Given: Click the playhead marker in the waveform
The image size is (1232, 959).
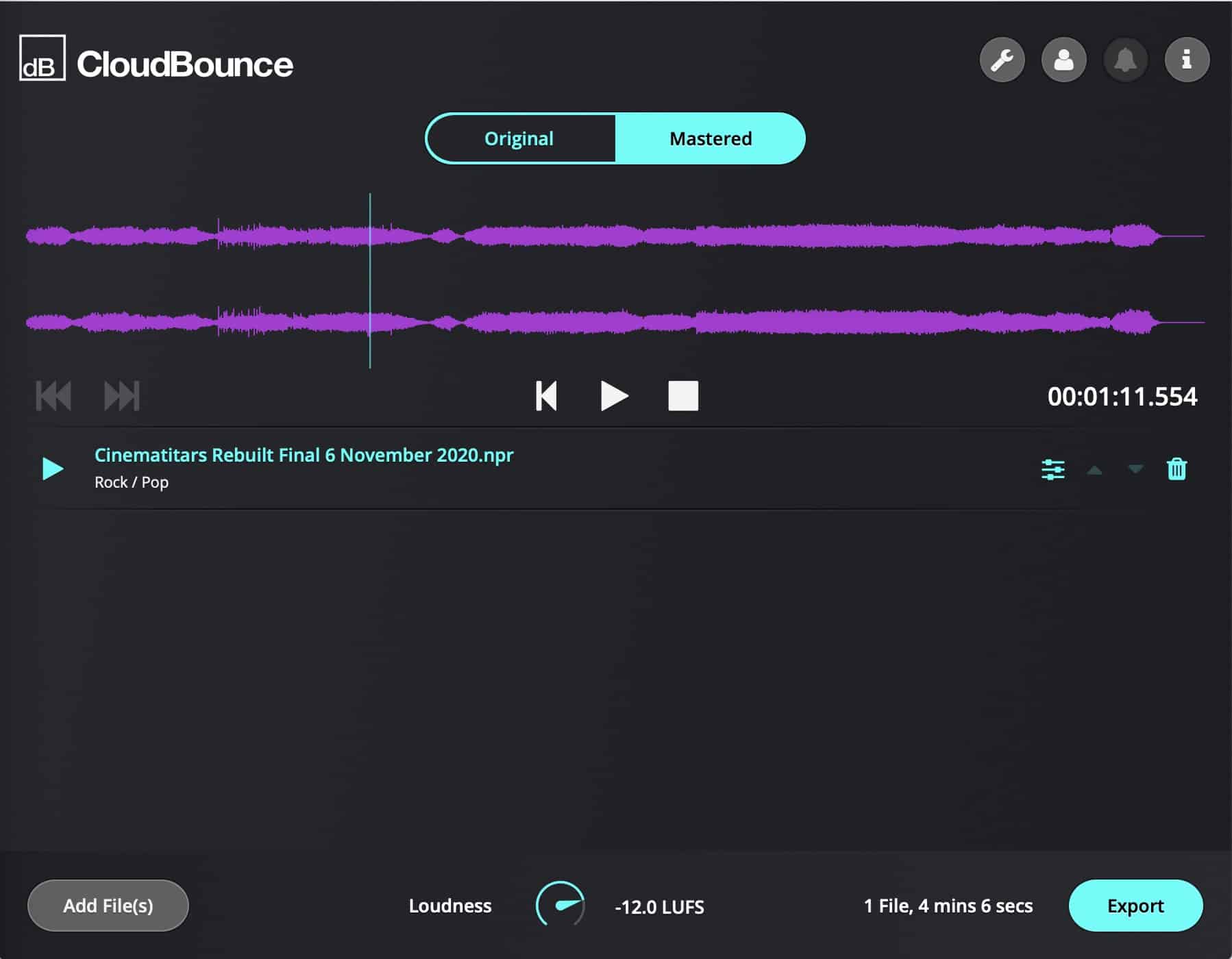Looking at the screenshot, I should (370, 281).
